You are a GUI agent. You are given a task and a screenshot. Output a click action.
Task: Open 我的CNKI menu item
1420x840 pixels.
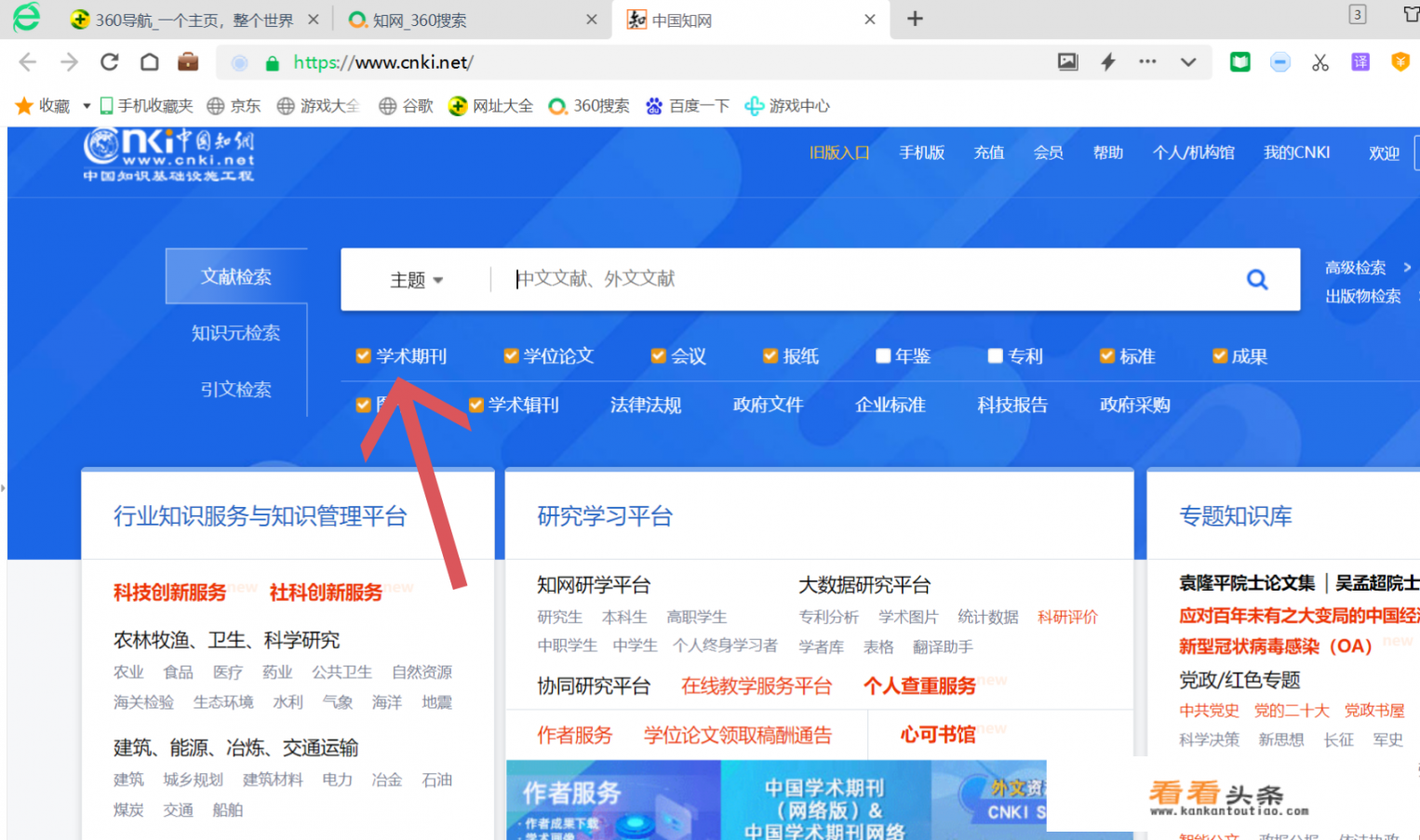pyautogui.click(x=1297, y=153)
